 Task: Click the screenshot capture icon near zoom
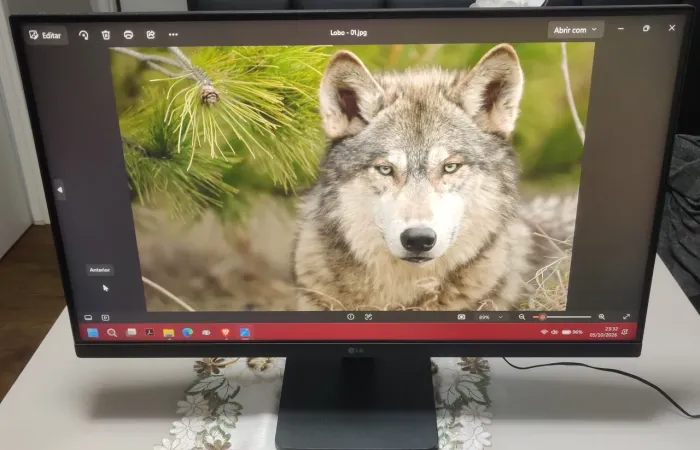[461, 317]
